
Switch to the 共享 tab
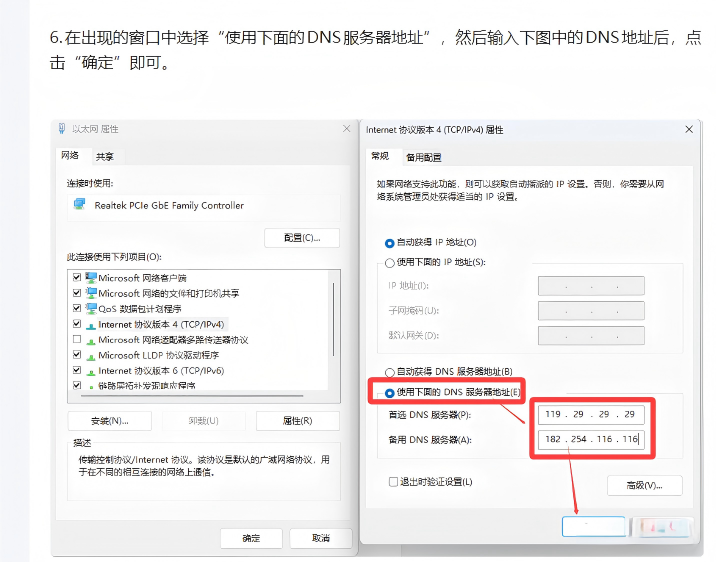point(105,157)
